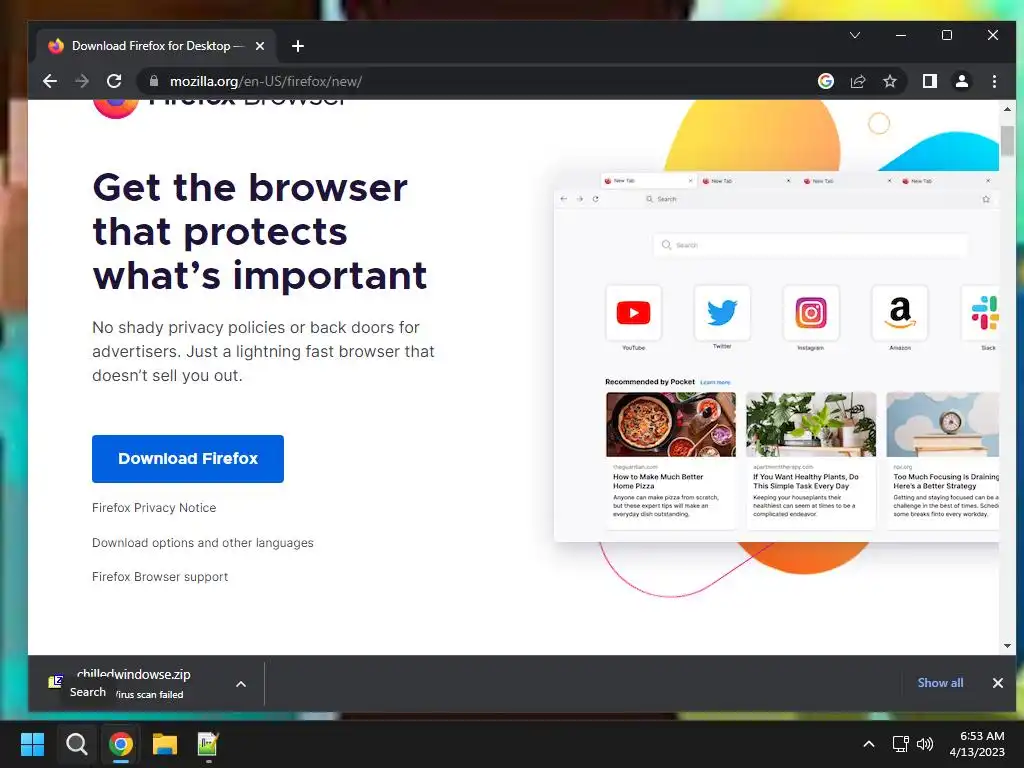
Task: Open the Windows Start menu
Action: pos(32,744)
